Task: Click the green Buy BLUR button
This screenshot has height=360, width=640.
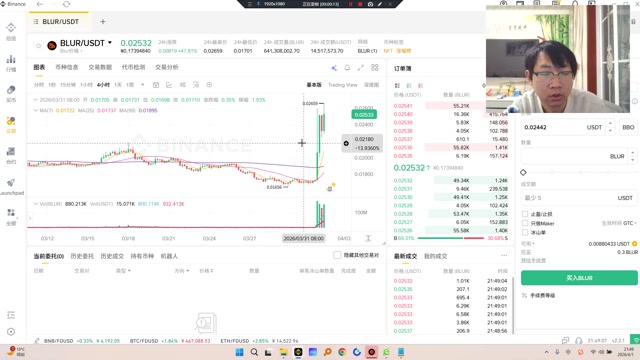Action: 579,278
